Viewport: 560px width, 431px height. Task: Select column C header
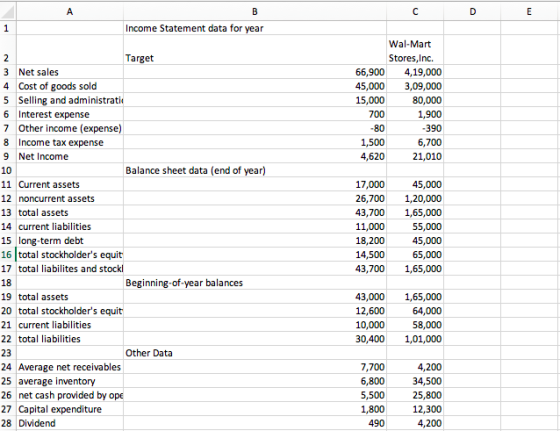coord(415,12)
